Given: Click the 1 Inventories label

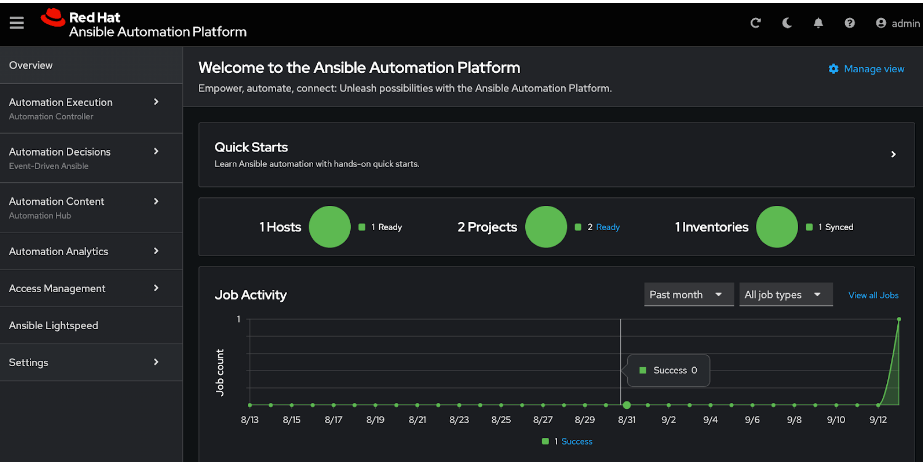Looking at the screenshot, I should [712, 227].
